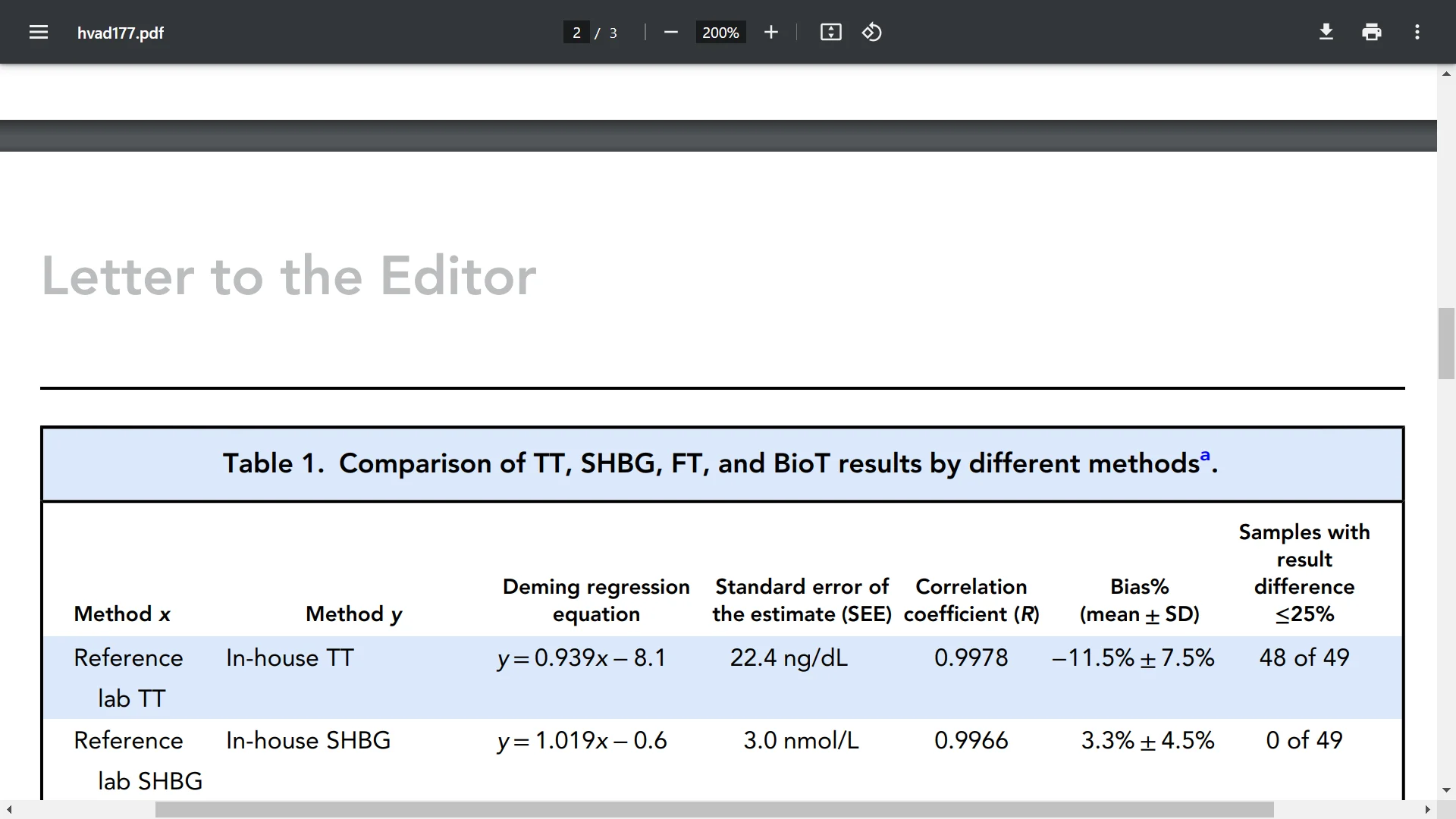Click the zoom in plus button
This screenshot has width=1456, height=819.
click(771, 32)
